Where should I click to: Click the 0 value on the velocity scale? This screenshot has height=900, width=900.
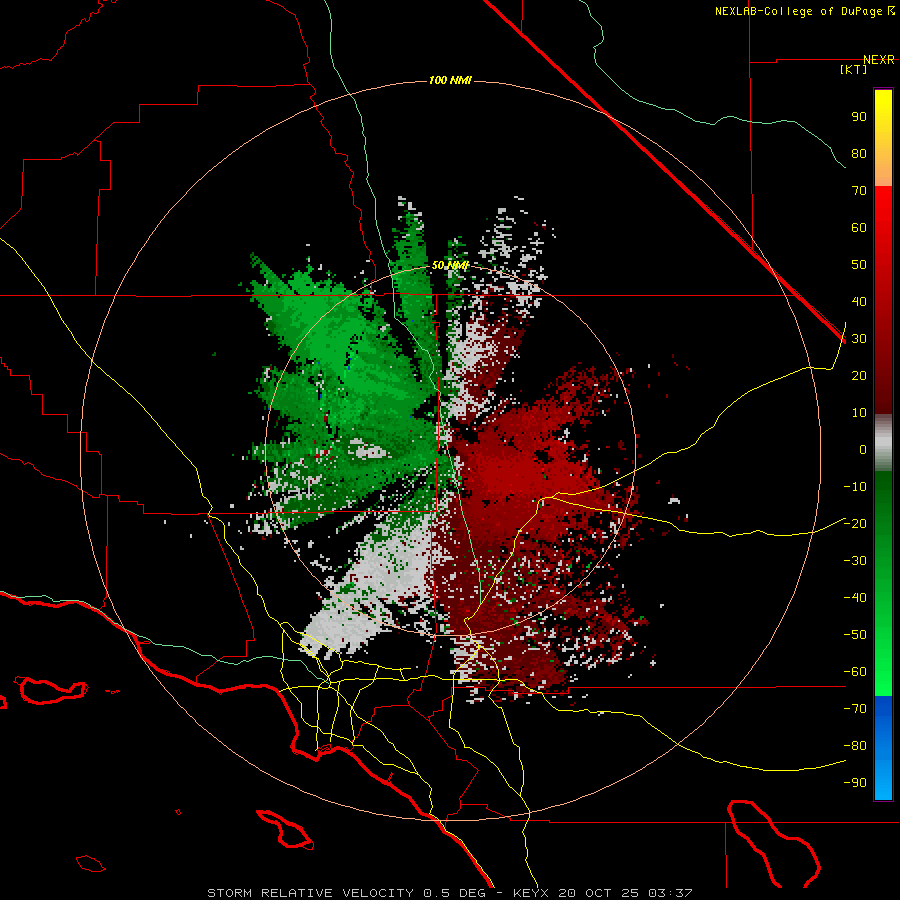pyautogui.click(x=863, y=450)
